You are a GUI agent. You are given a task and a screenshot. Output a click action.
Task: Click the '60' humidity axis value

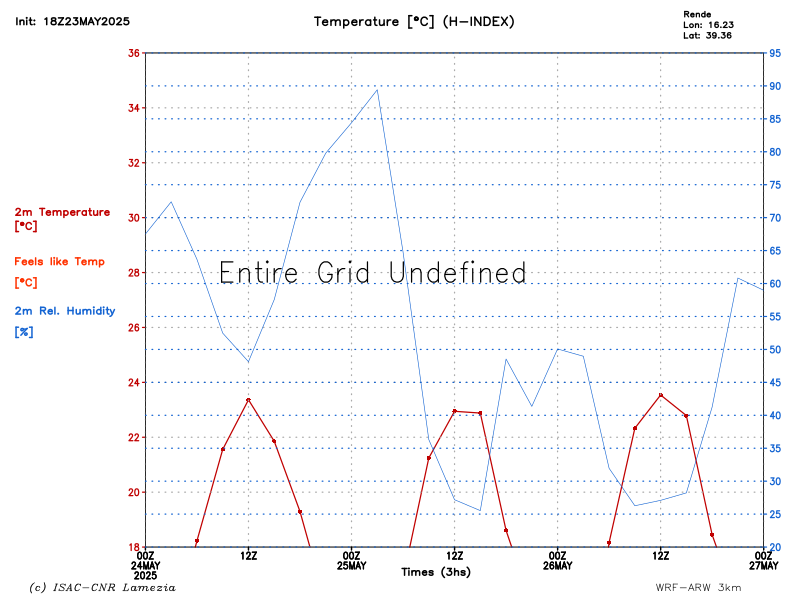775,284
